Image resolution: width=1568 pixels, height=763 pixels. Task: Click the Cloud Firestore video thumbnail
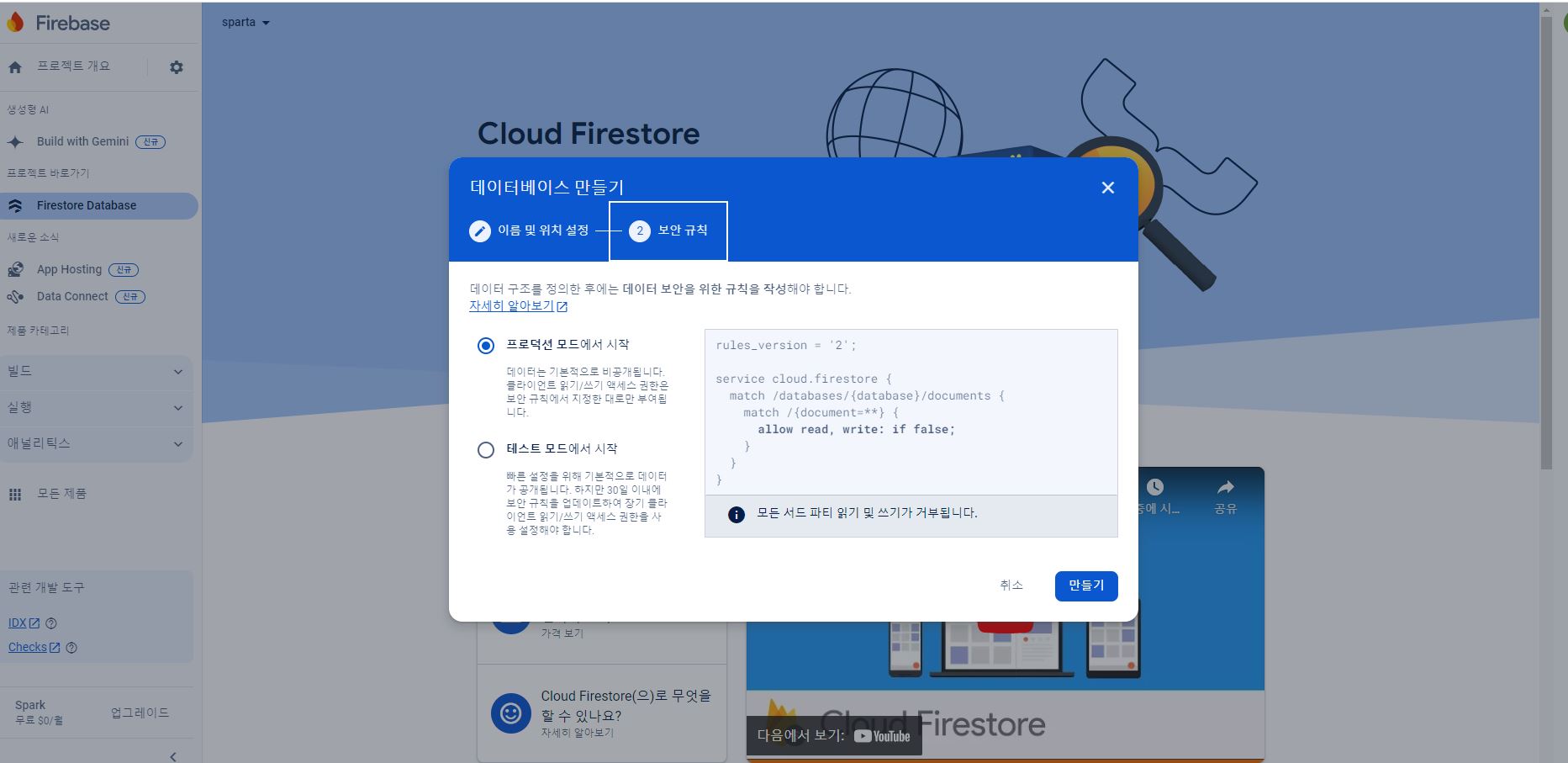point(1006,614)
